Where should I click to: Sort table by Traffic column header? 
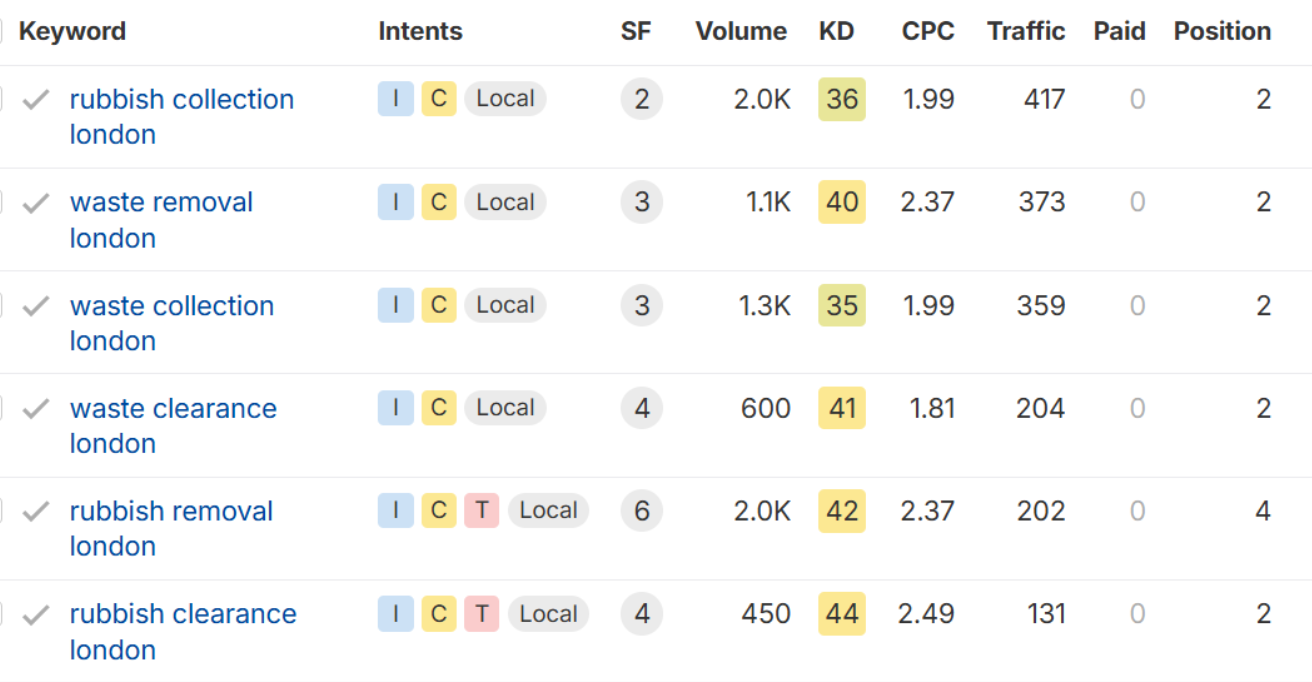tap(1027, 31)
